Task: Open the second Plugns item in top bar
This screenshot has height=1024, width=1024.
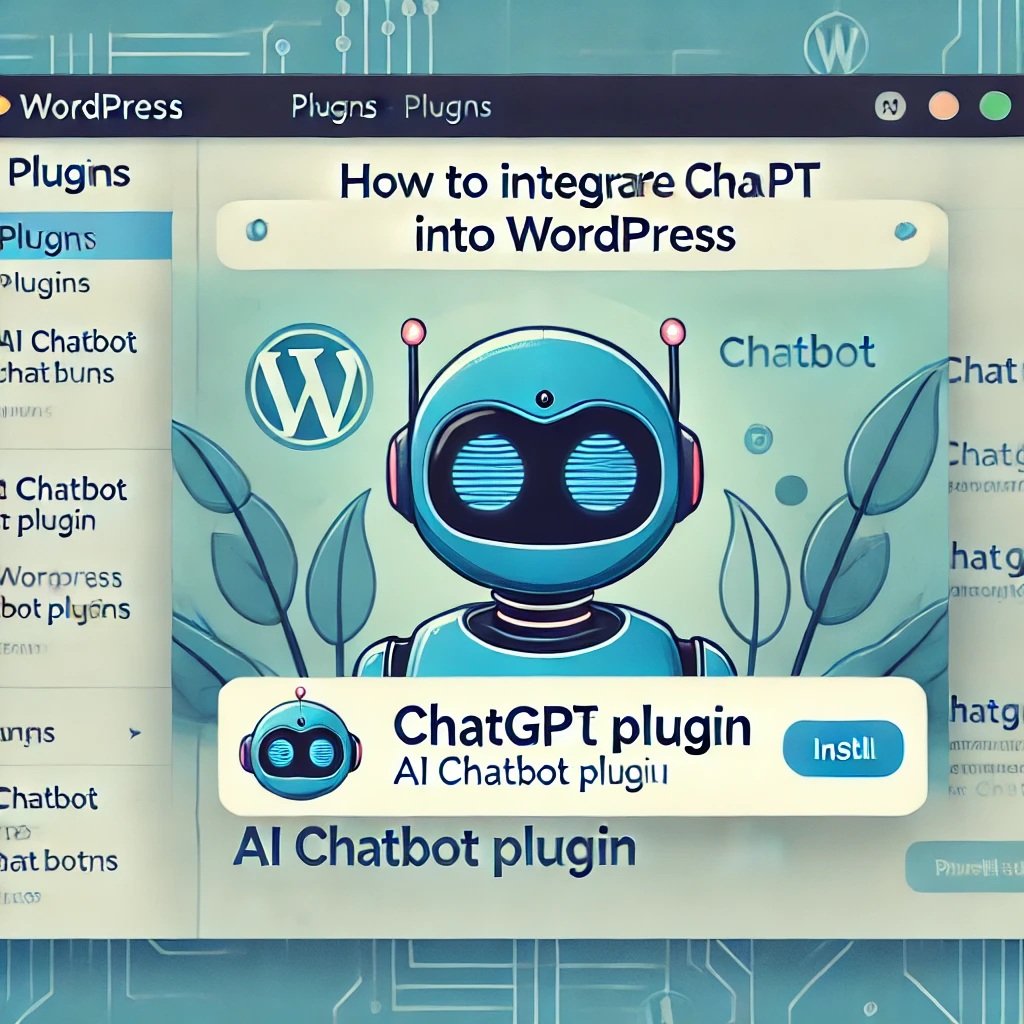Action: [x=447, y=108]
